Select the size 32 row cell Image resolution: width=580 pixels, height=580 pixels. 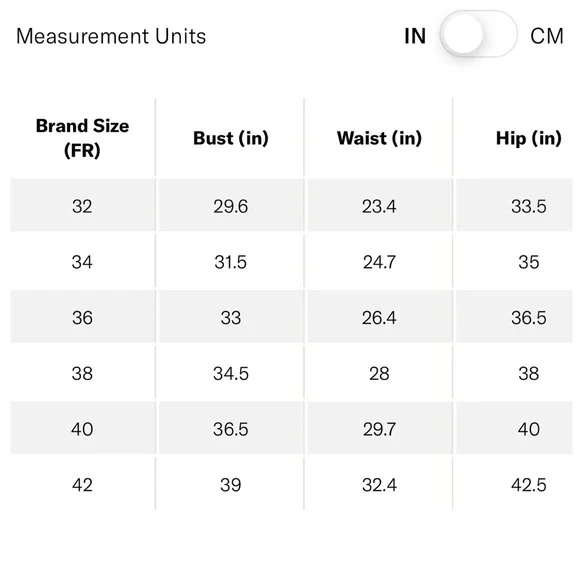82,206
